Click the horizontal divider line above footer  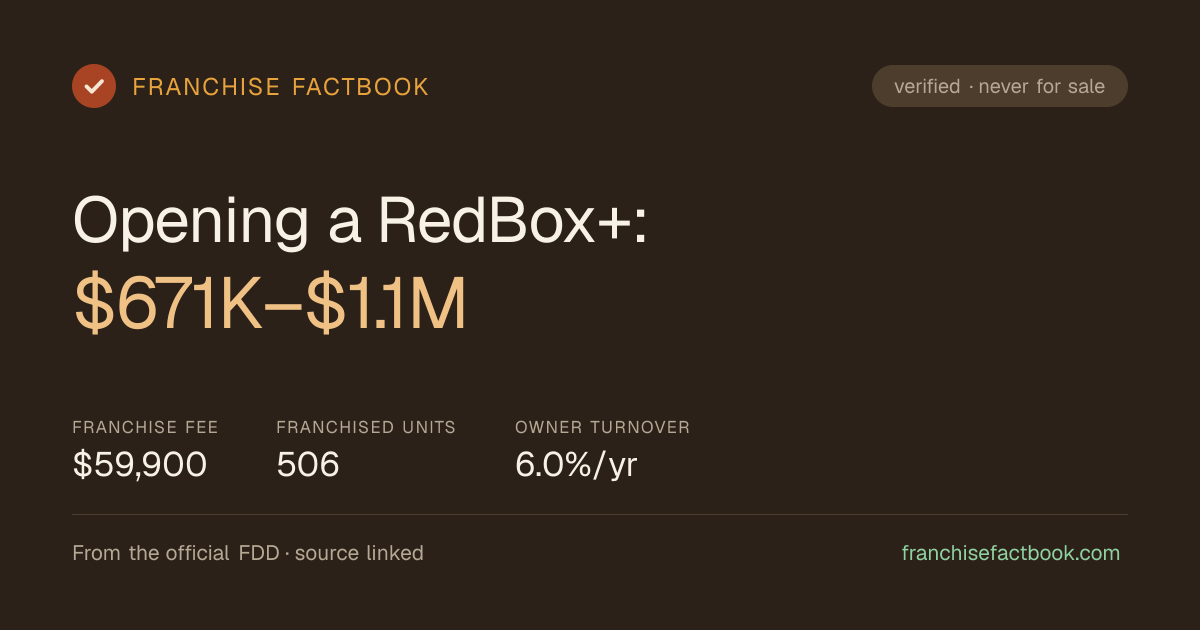[x=600, y=514]
